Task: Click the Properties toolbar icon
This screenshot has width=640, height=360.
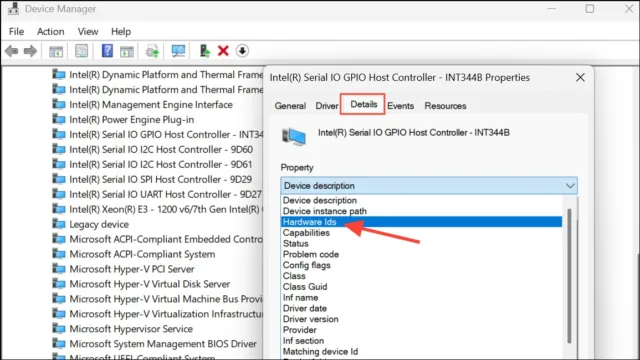Action: (x=82, y=51)
